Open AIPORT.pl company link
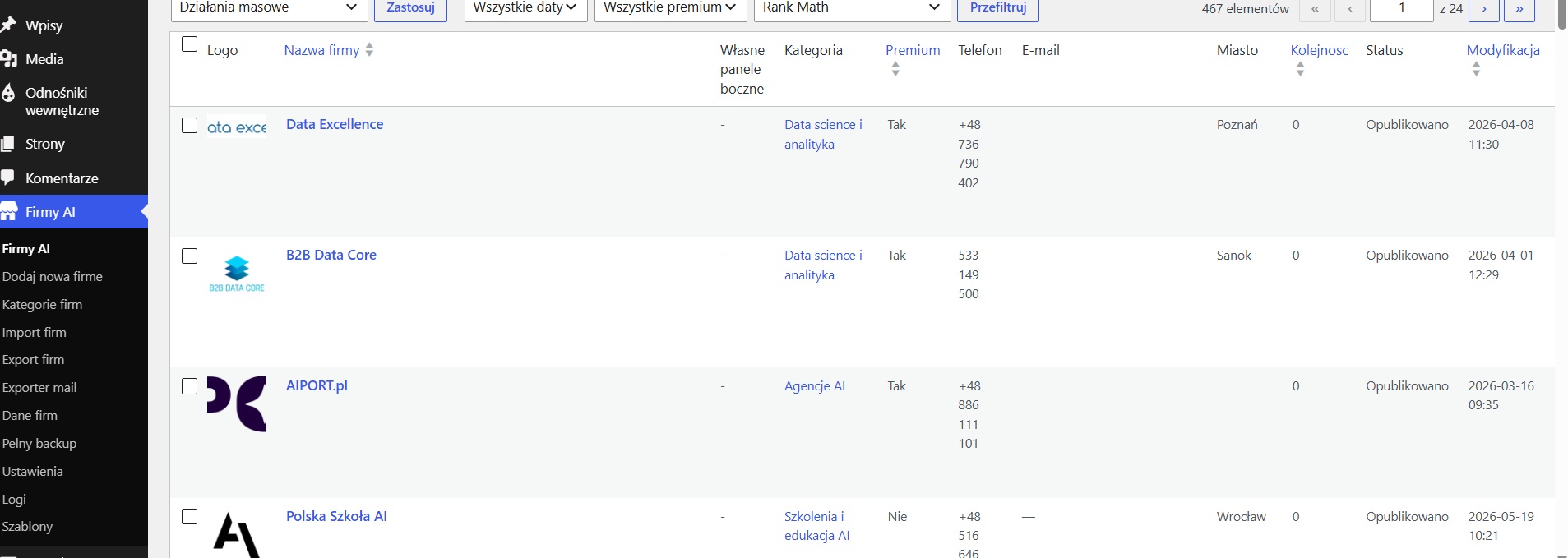 coord(317,385)
